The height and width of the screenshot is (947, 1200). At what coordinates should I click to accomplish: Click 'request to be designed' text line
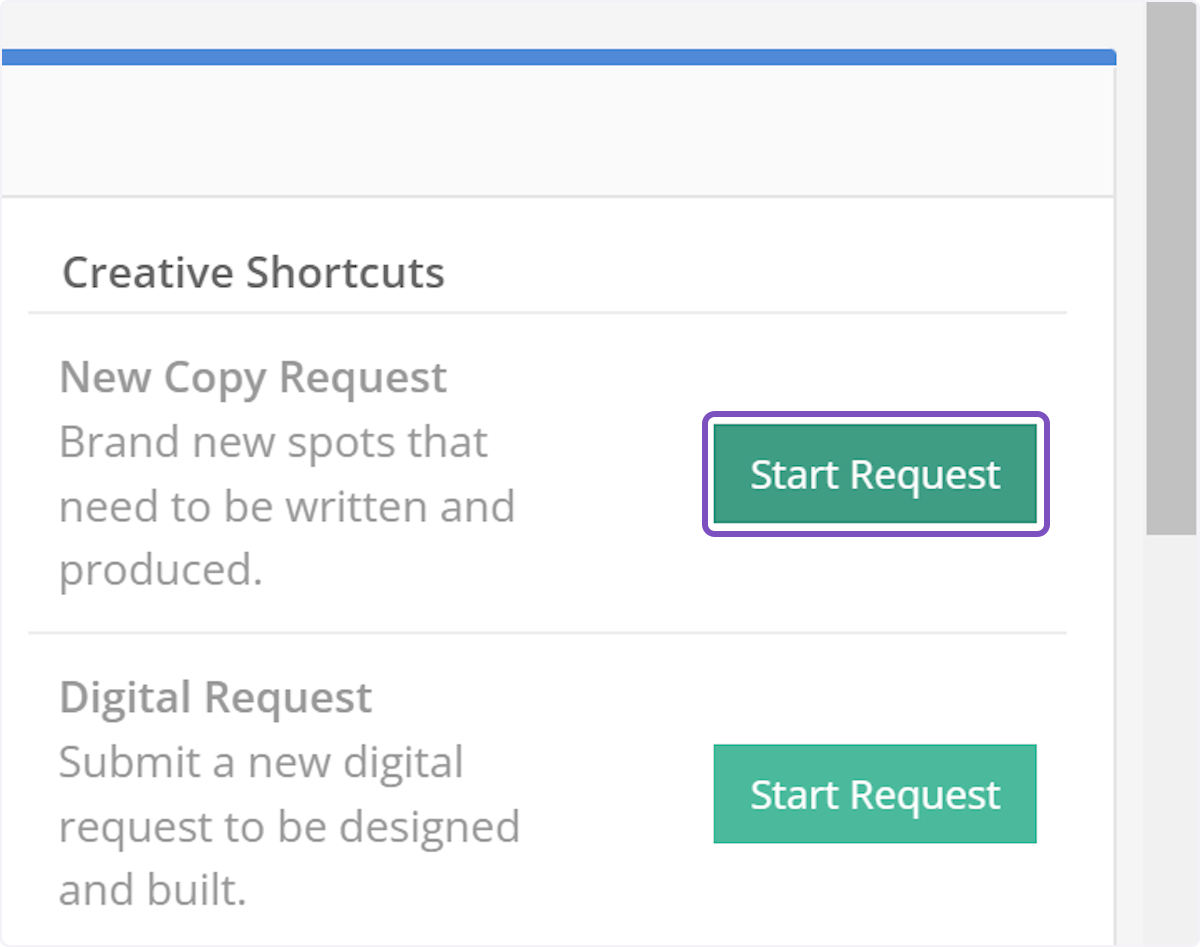[289, 827]
